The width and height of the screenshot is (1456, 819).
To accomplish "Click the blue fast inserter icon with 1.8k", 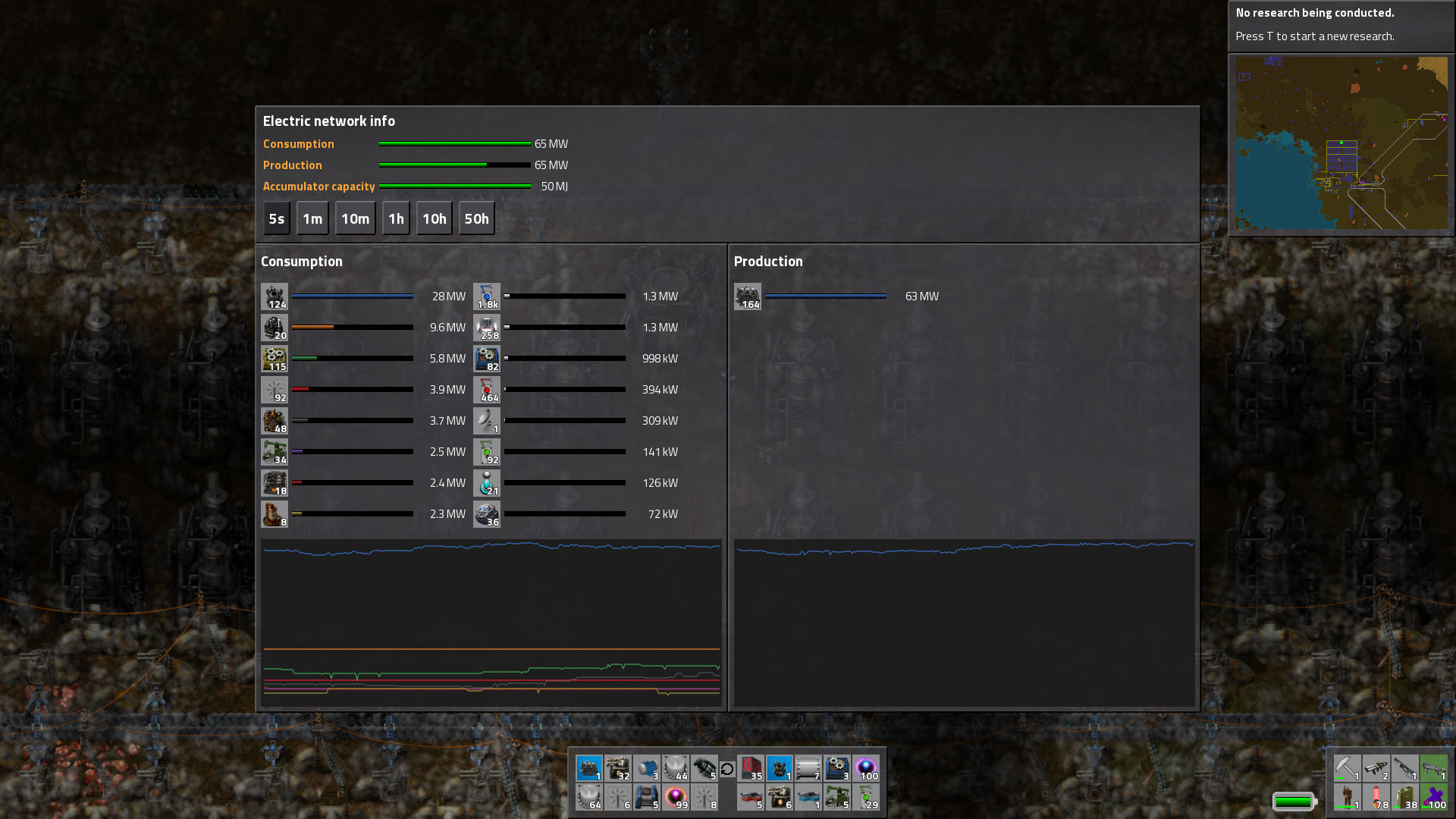I will pos(487,297).
